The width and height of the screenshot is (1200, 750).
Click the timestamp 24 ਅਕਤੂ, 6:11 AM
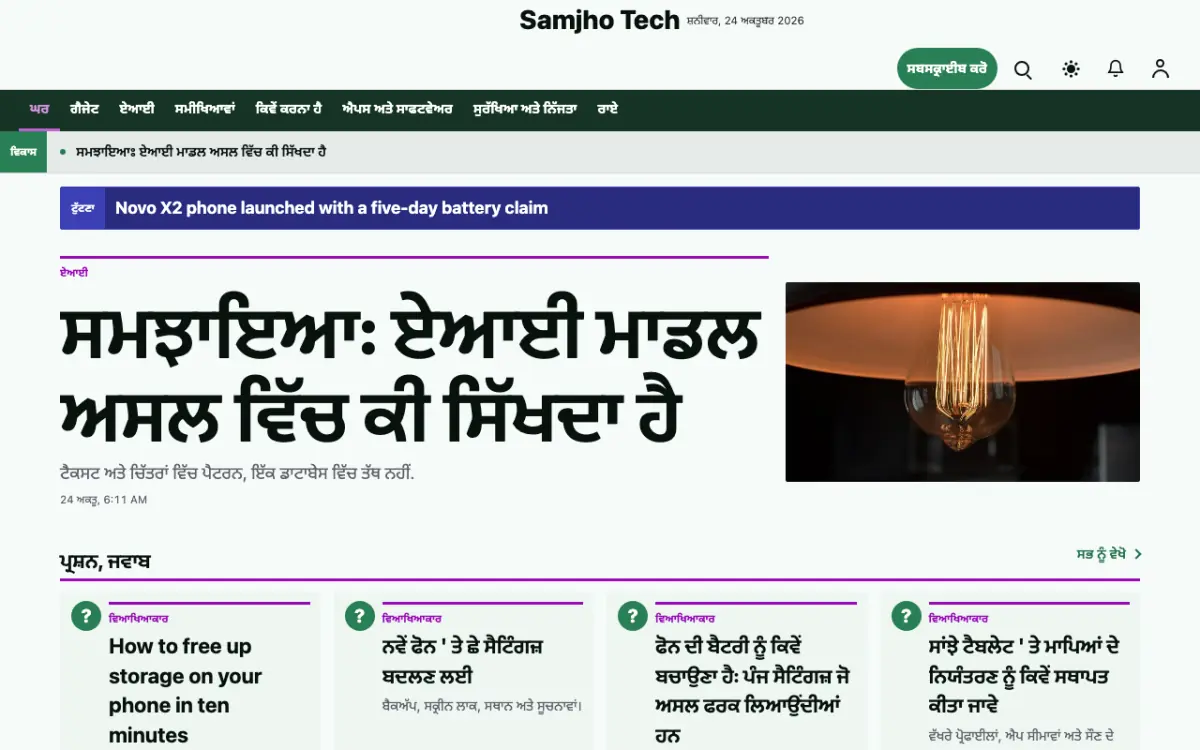click(x=104, y=499)
